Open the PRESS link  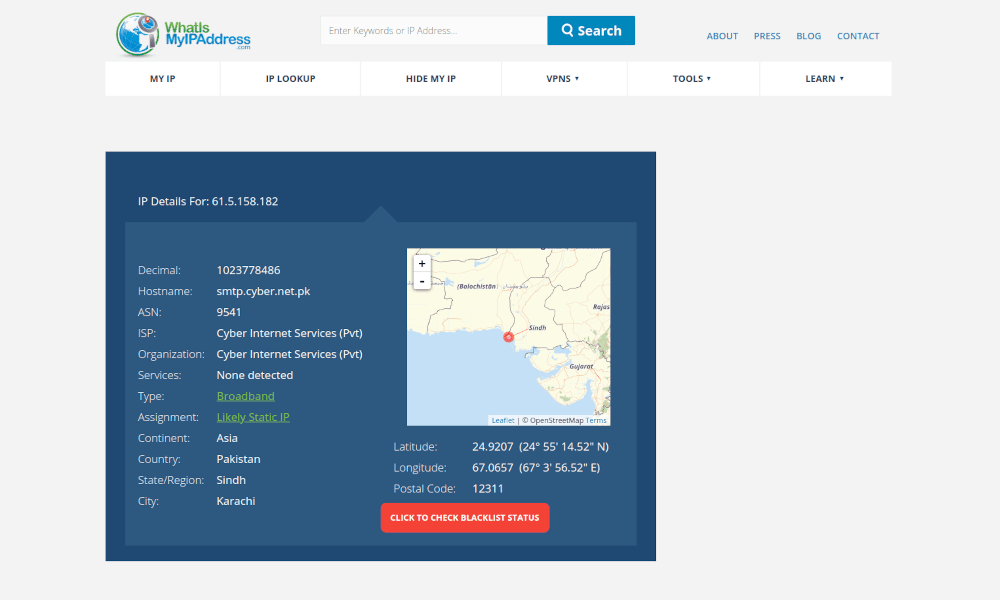coord(767,36)
